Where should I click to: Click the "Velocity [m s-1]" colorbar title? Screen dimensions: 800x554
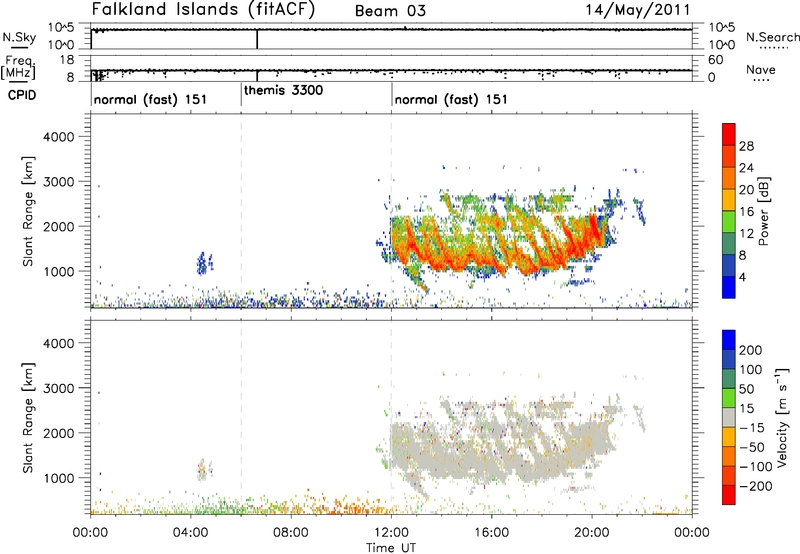[x=782, y=417]
